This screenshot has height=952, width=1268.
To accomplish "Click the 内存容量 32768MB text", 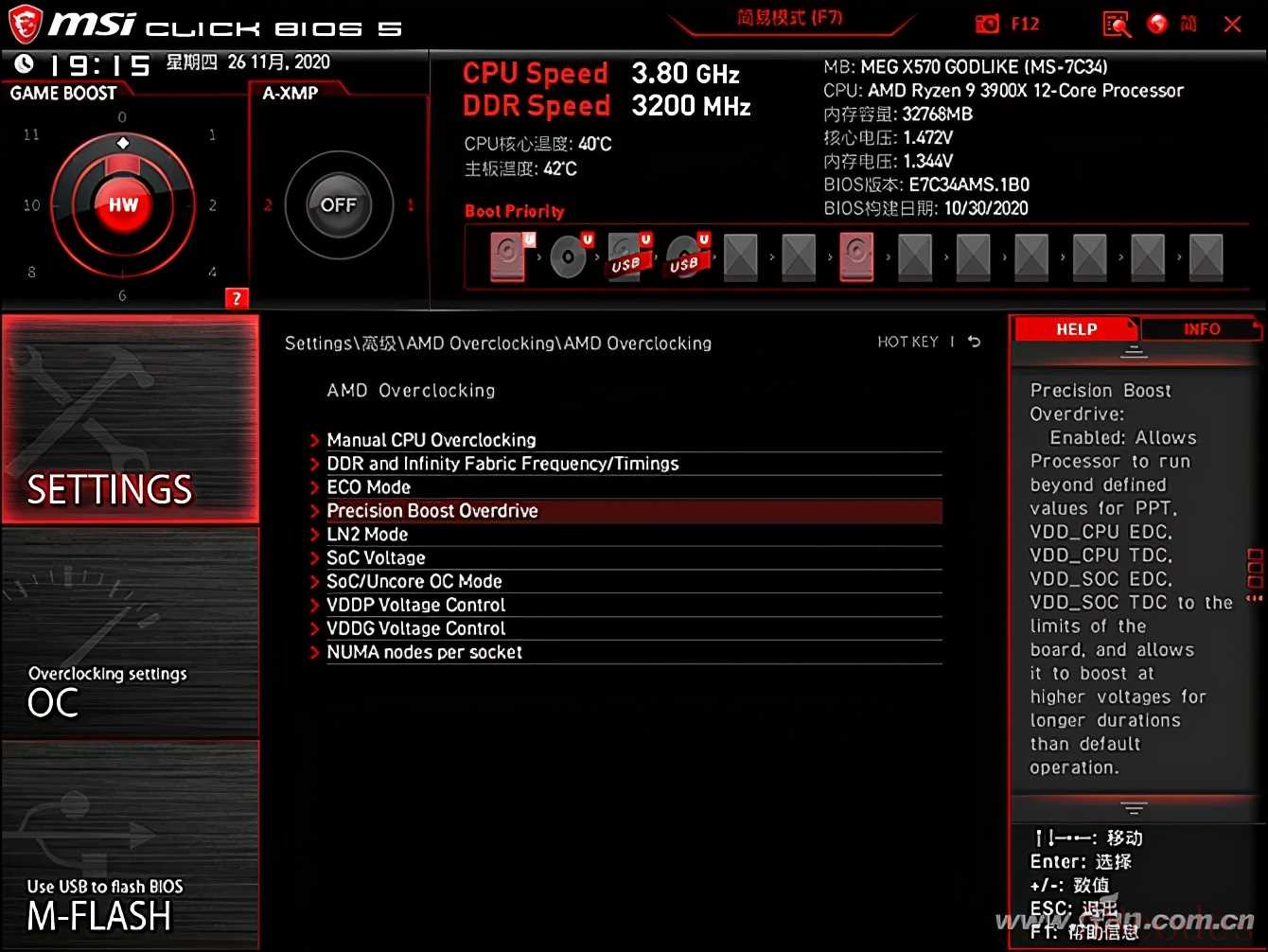I will pyautogui.click(x=898, y=115).
